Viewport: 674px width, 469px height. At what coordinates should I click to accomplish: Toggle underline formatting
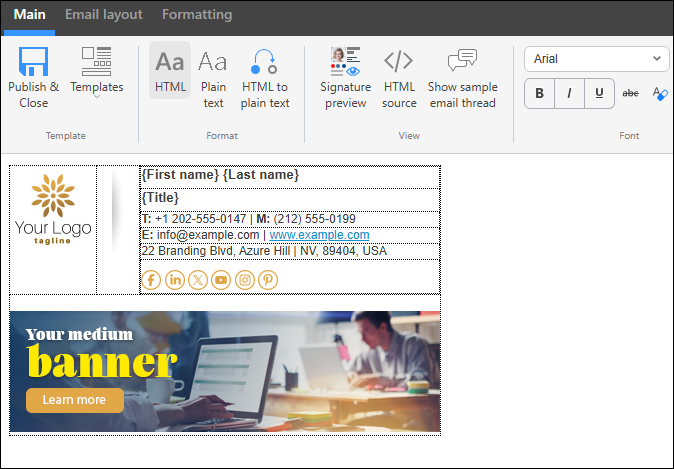pyautogui.click(x=599, y=93)
